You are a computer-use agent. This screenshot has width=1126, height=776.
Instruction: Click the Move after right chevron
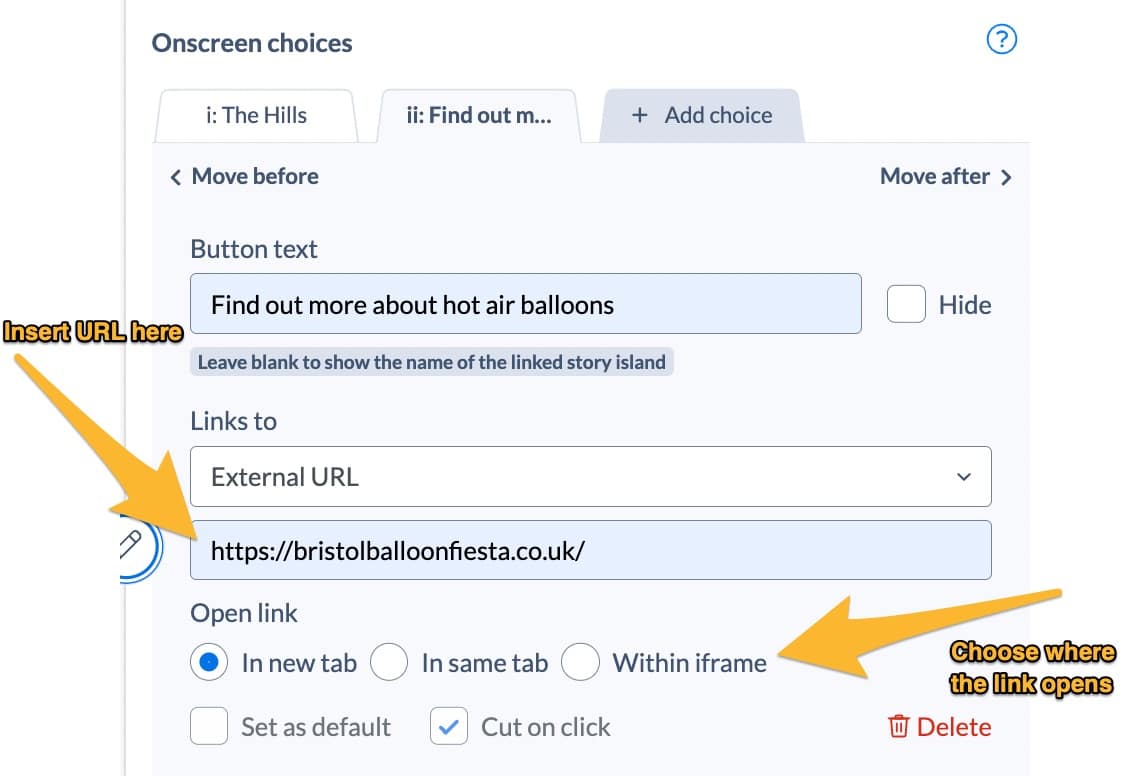click(x=1006, y=177)
